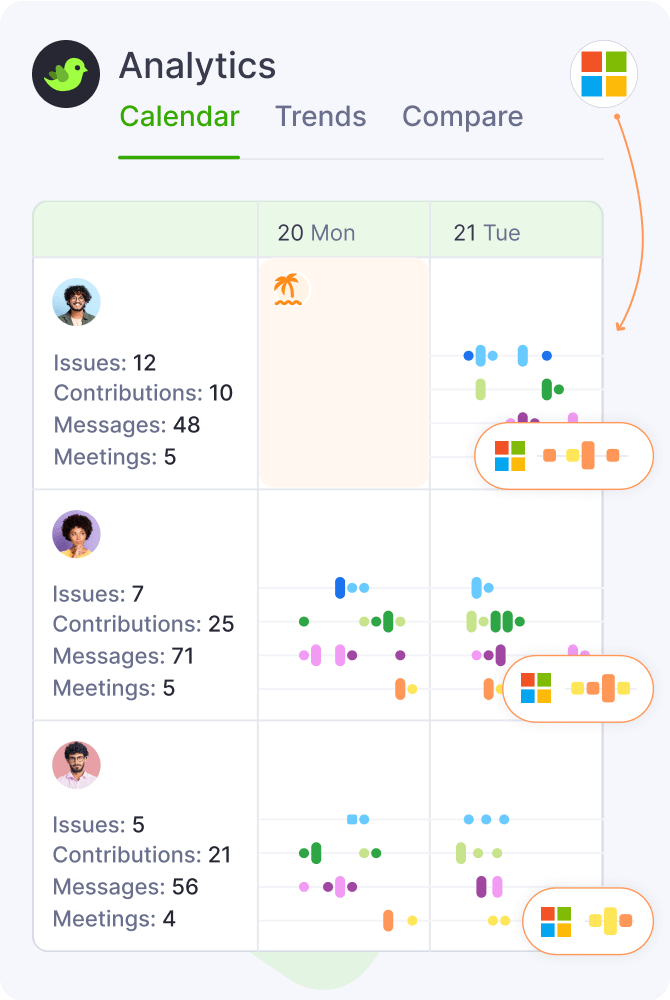
Task: Click "Meetings: 5" stat for first user
Action: 115,457
